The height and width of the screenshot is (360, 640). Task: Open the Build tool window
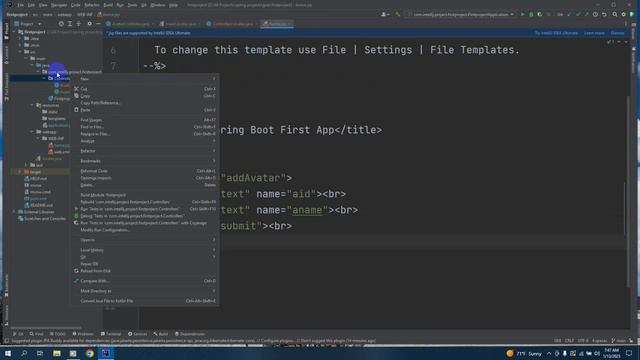click(x=161, y=334)
